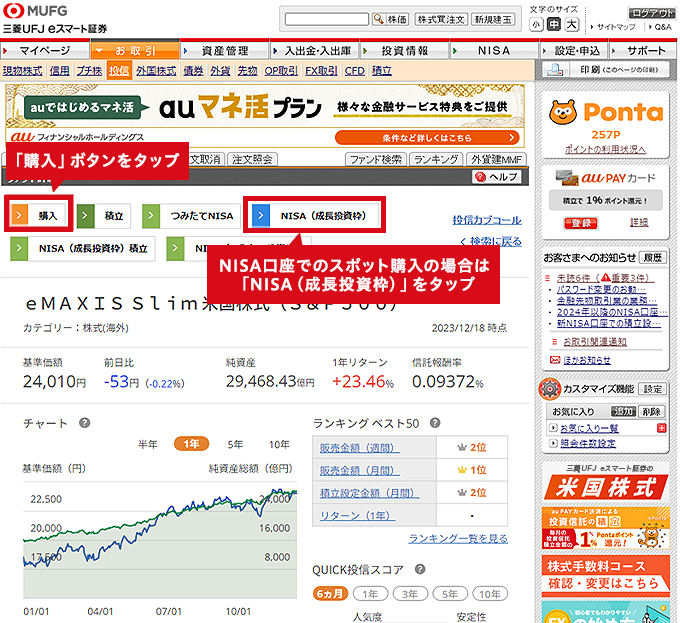Image resolution: width=680 pixels, height=623 pixels.
Task: Click the help icon next to ランキング ベスト50
Action: pos(435,423)
